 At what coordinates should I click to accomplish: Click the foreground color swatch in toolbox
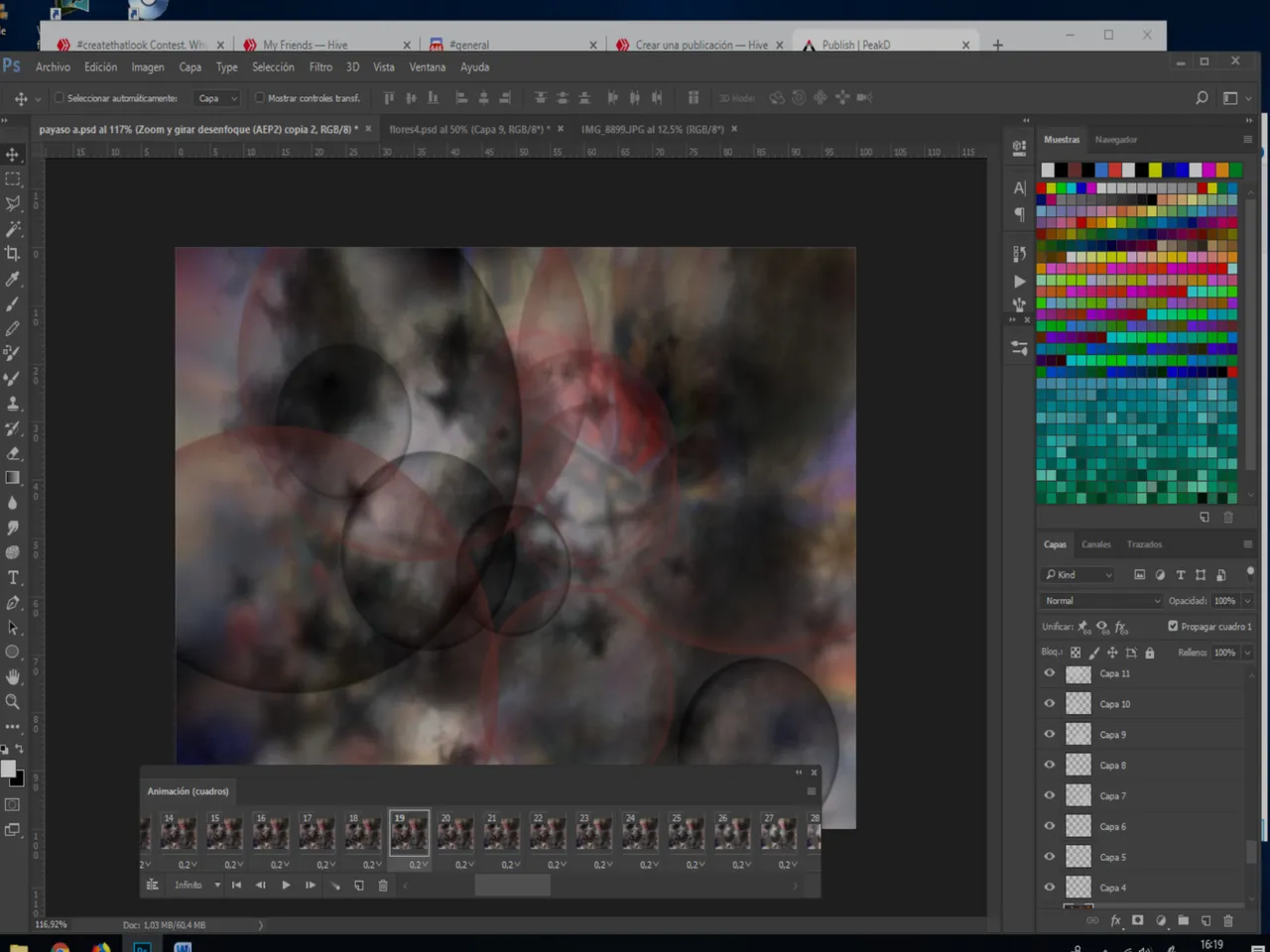pos(8,770)
